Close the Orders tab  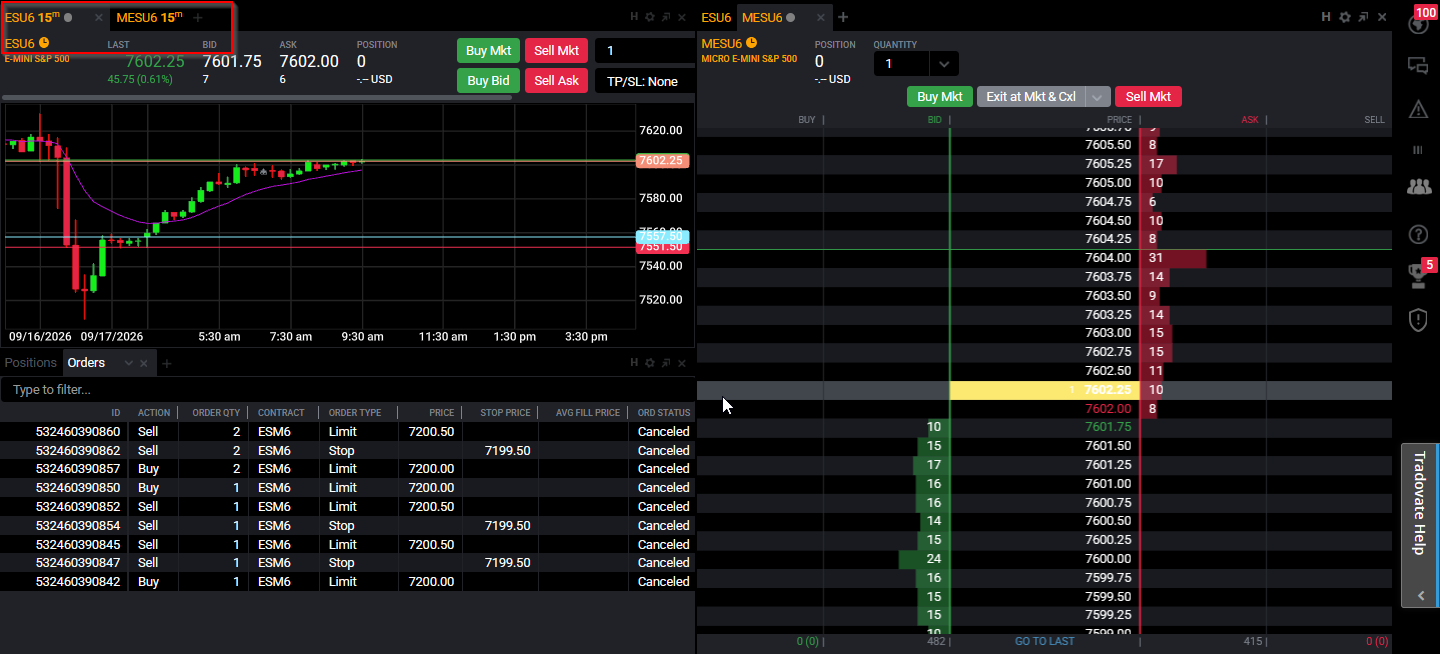tap(144, 363)
